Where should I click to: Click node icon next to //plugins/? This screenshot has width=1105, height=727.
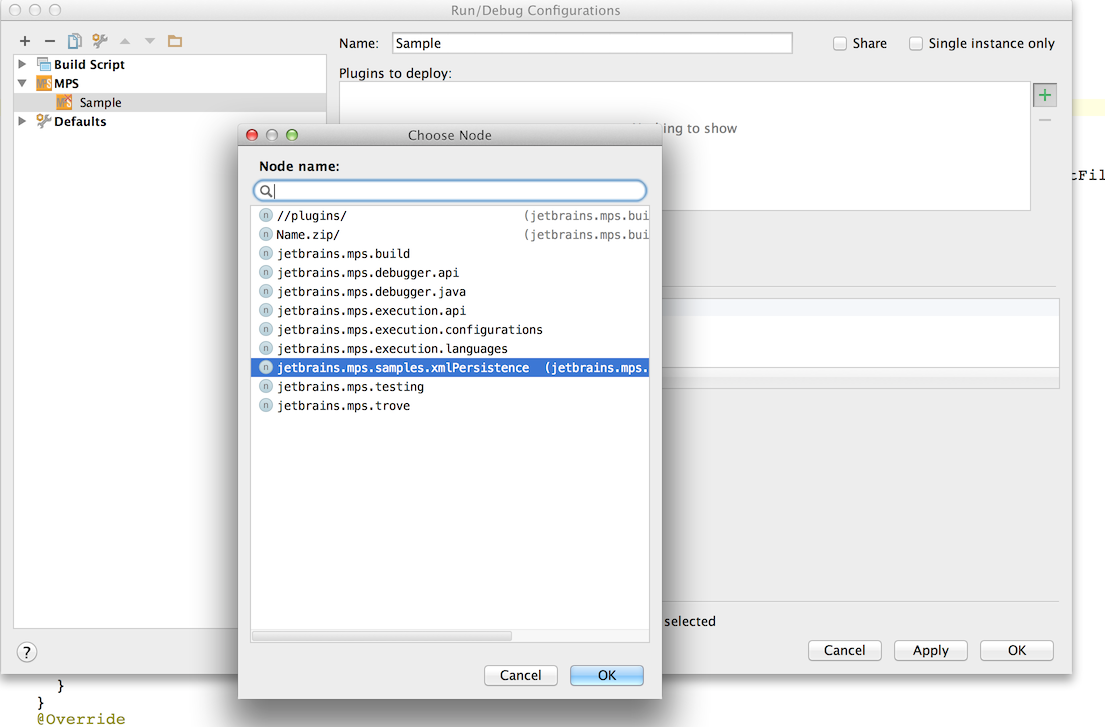tap(266, 216)
